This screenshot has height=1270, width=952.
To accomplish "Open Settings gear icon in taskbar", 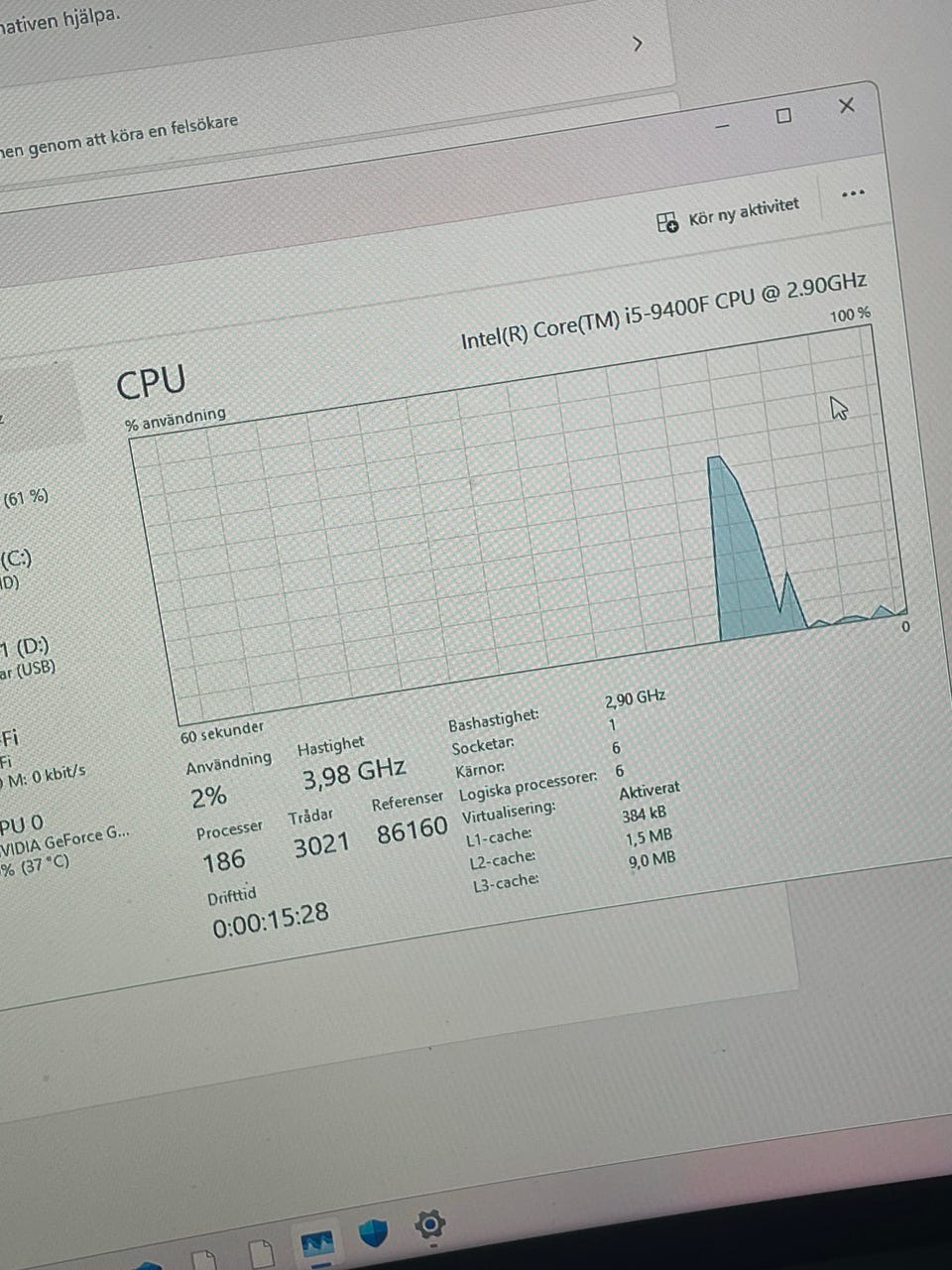I will click(x=429, y=1224).
